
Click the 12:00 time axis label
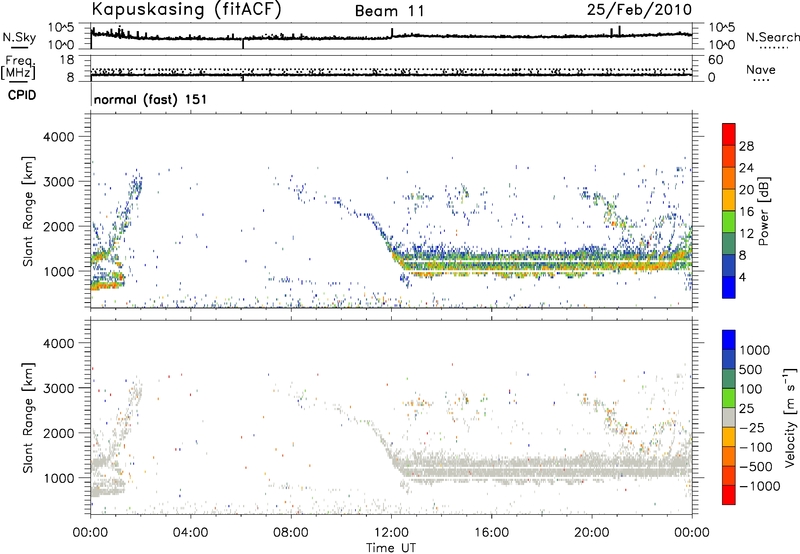tap(391, 533)
